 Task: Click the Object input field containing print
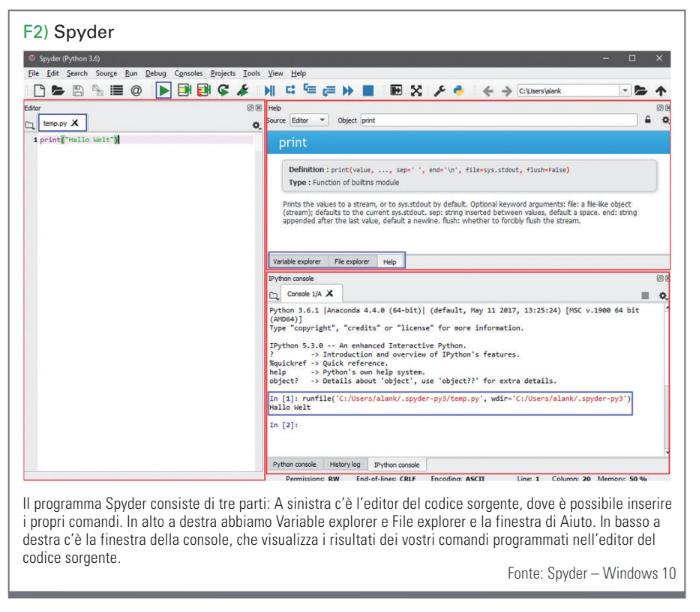point(498,120)
